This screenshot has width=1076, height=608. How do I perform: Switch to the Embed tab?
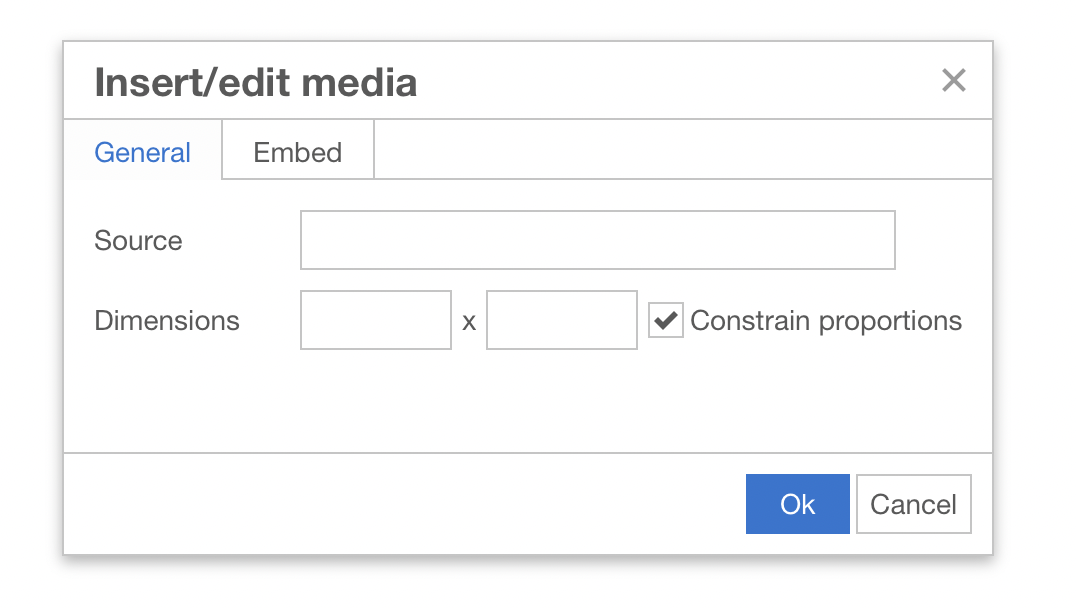pyautogui.click(x=297, y=151)
